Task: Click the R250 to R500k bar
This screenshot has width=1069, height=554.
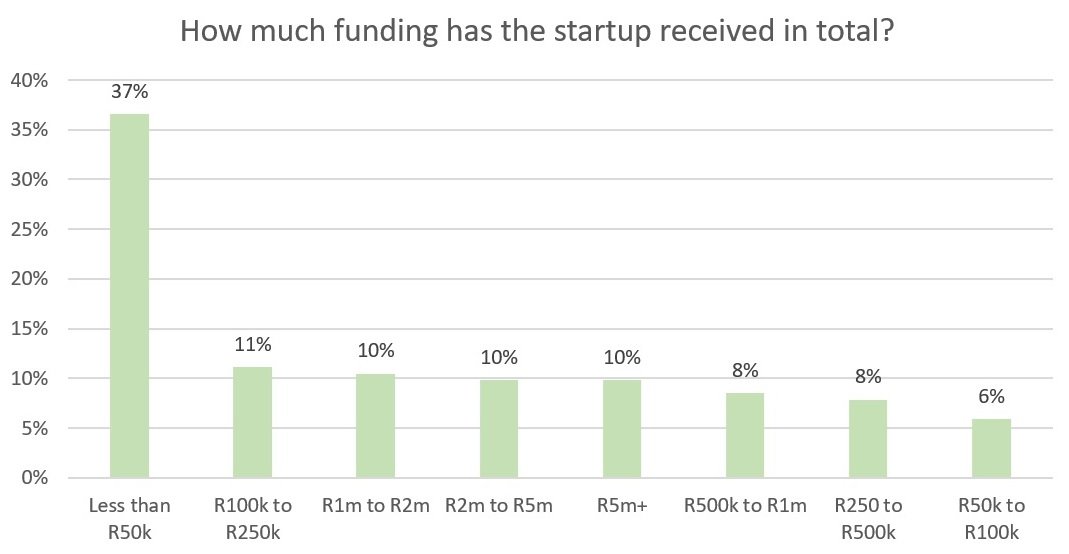Action: click(868, 439)
